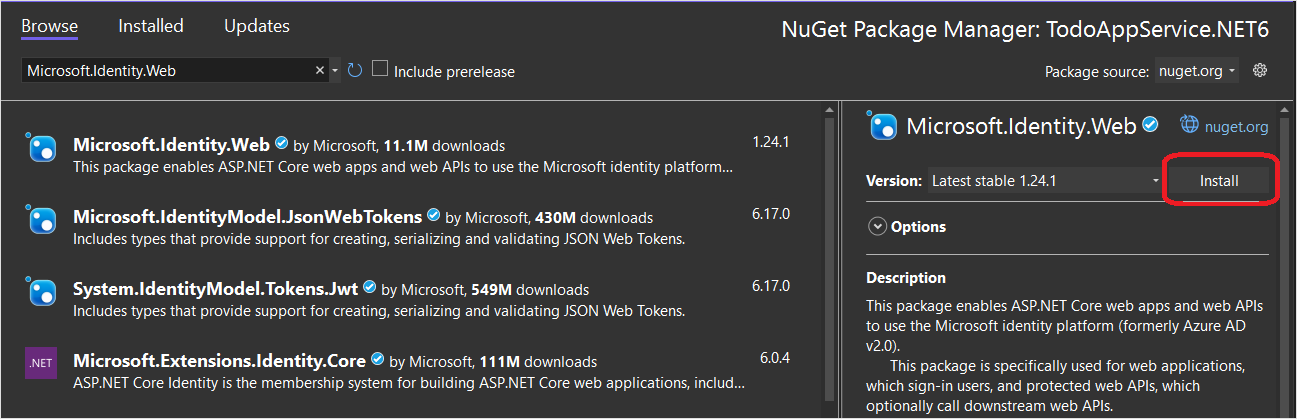Select the Microsoft.Extensions.Identity.Core package title

[x=220, y=360]
